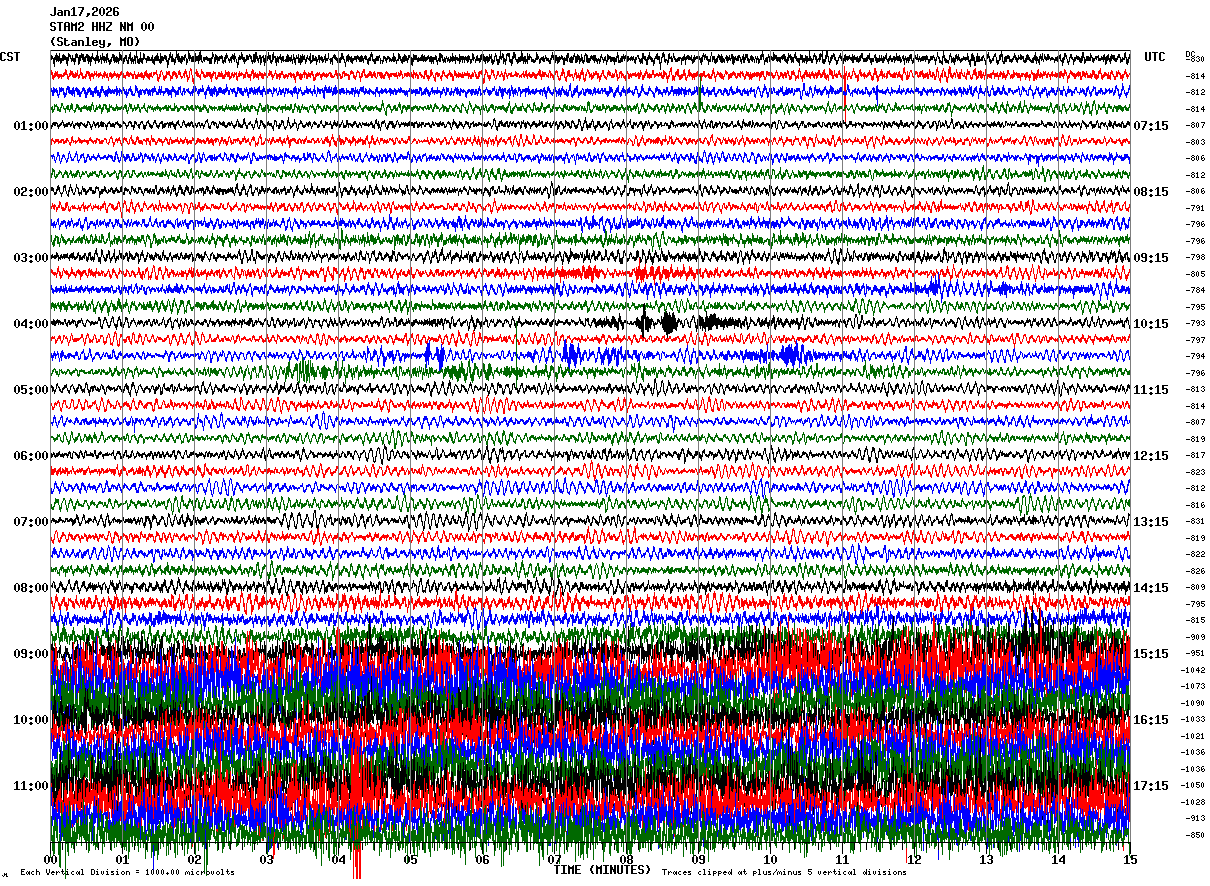Click the location label "(Stanley, MO)"
Image resolution: width=1210 pixels, height=886 pixels.
pos(95,42)
